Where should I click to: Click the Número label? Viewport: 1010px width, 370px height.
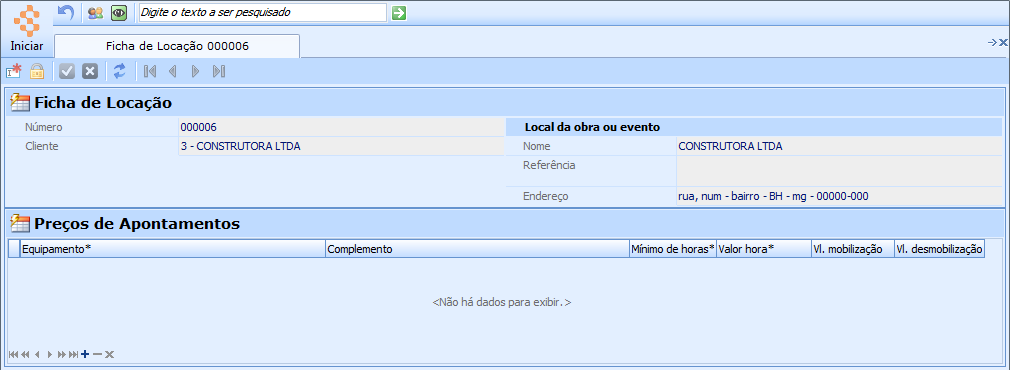coord(44,127)
